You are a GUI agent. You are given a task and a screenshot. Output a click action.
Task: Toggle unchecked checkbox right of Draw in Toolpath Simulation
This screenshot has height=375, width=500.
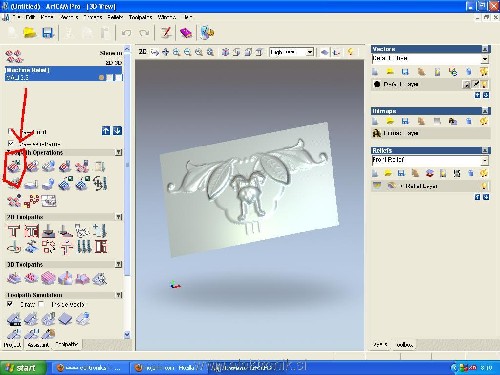(41, 304)
